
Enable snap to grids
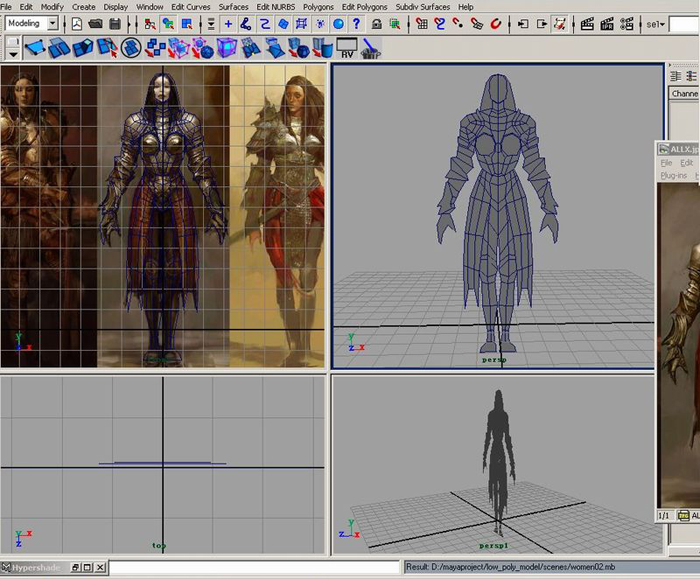pos(422,24)
